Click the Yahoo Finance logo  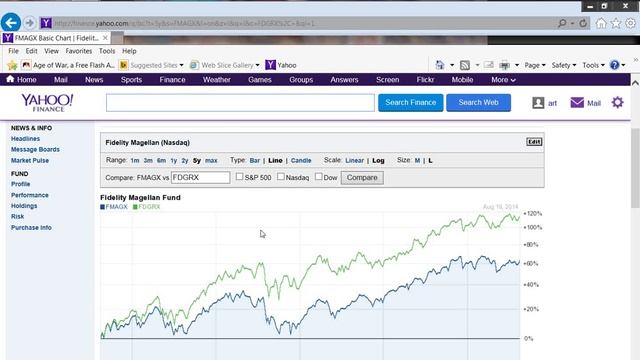pos(47,102)
